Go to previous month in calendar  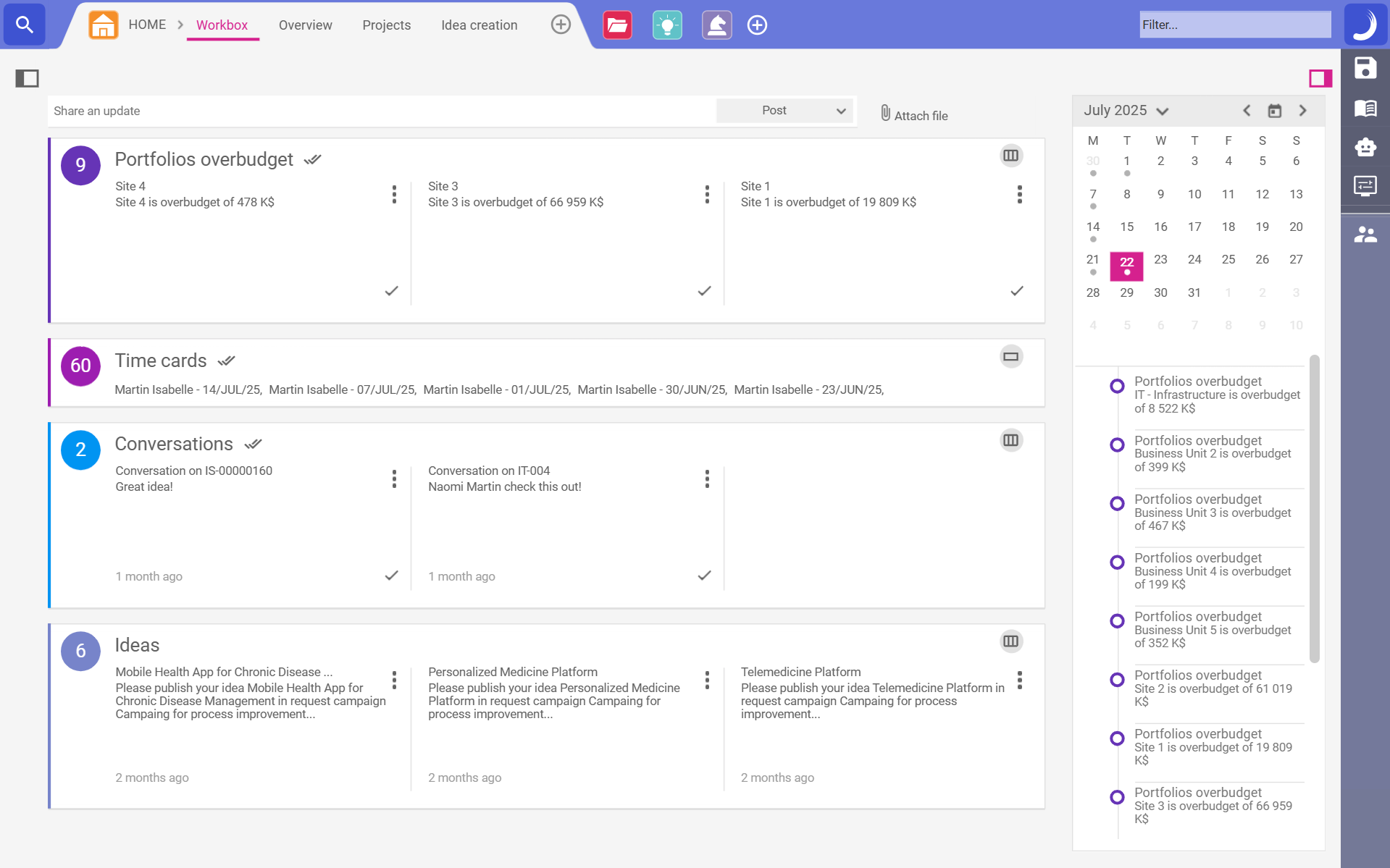coord(1247,110)
